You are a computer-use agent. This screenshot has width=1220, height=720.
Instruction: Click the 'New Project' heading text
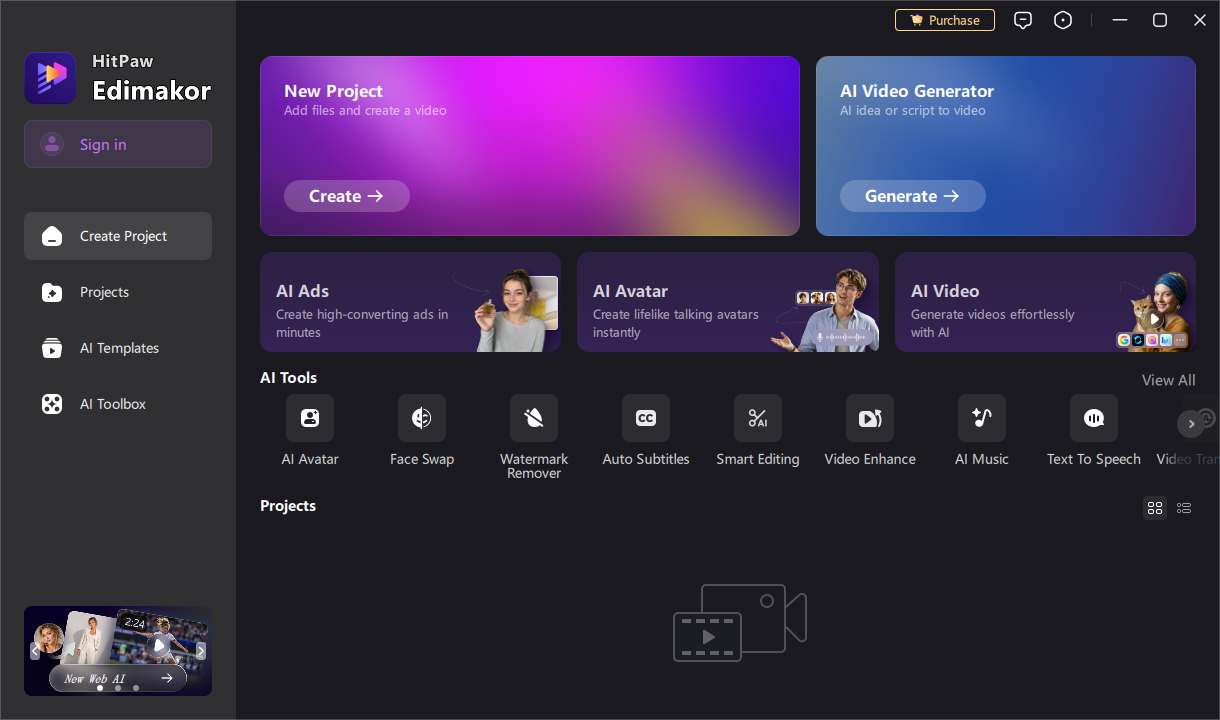pyautogui.click(x=333, y=91)
